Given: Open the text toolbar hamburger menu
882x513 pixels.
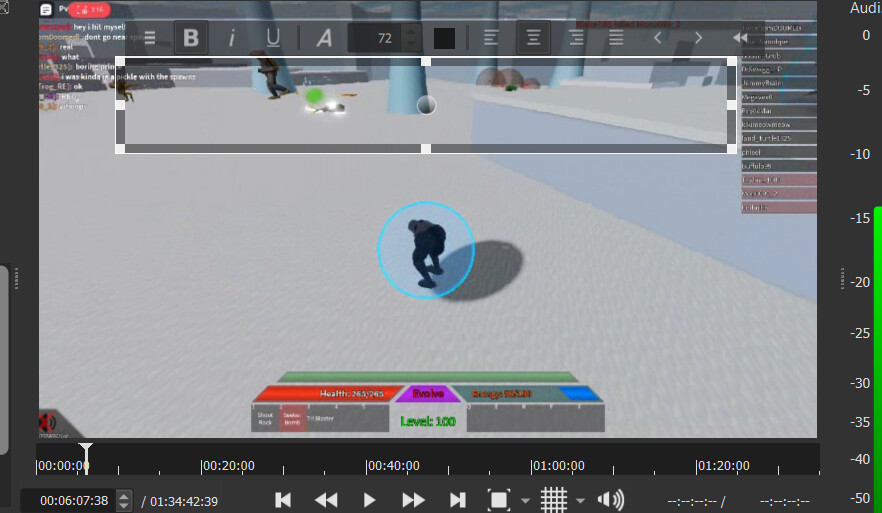Looking at the screenshot, I should click(x=150, y=38).
